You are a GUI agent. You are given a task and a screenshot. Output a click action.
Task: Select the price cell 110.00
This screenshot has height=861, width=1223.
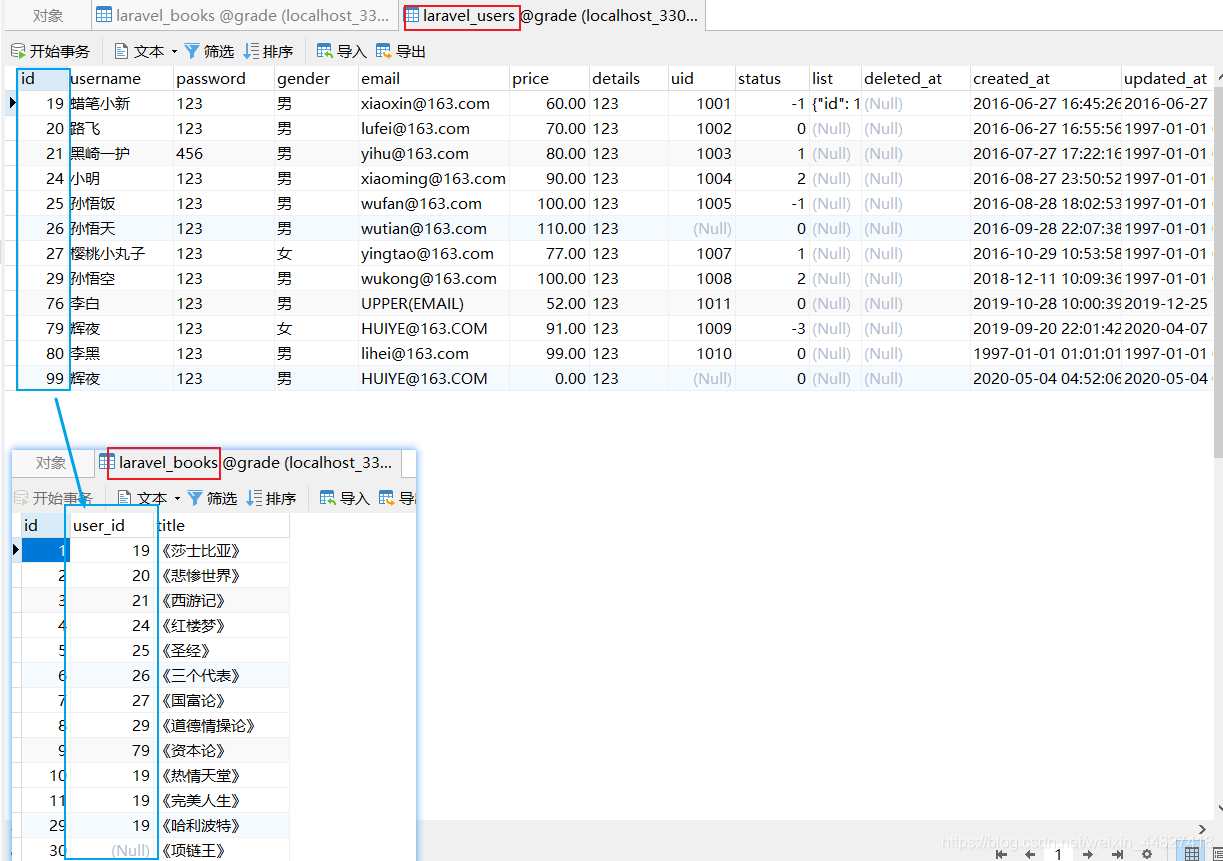(x=549, y=228)
